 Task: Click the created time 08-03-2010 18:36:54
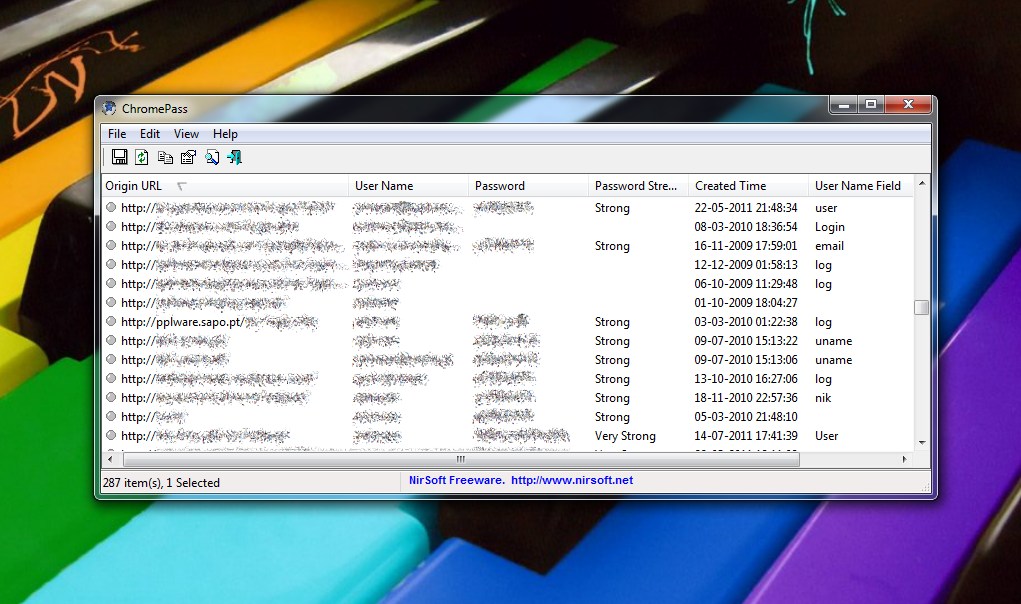click(746, 226)
